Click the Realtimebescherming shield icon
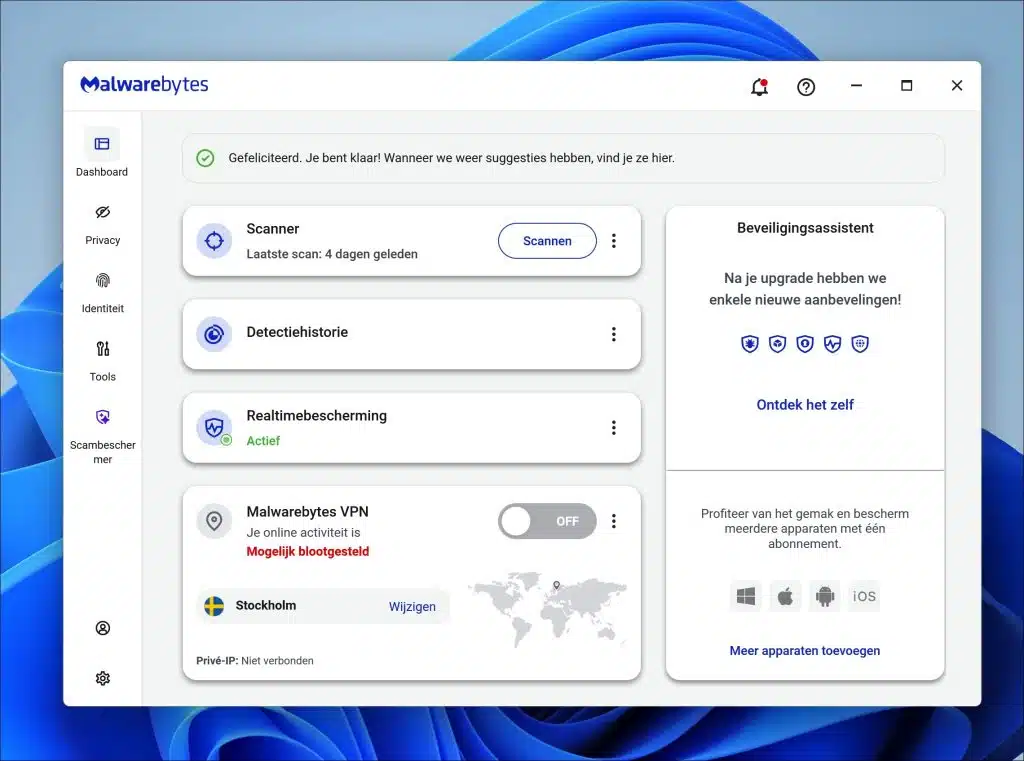The image size is (1024, 761). (x=214, y=428)
